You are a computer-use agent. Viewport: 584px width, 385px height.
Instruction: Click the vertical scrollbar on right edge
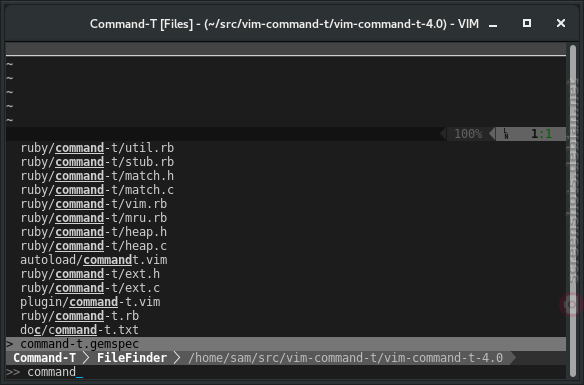tap(573, 211)
